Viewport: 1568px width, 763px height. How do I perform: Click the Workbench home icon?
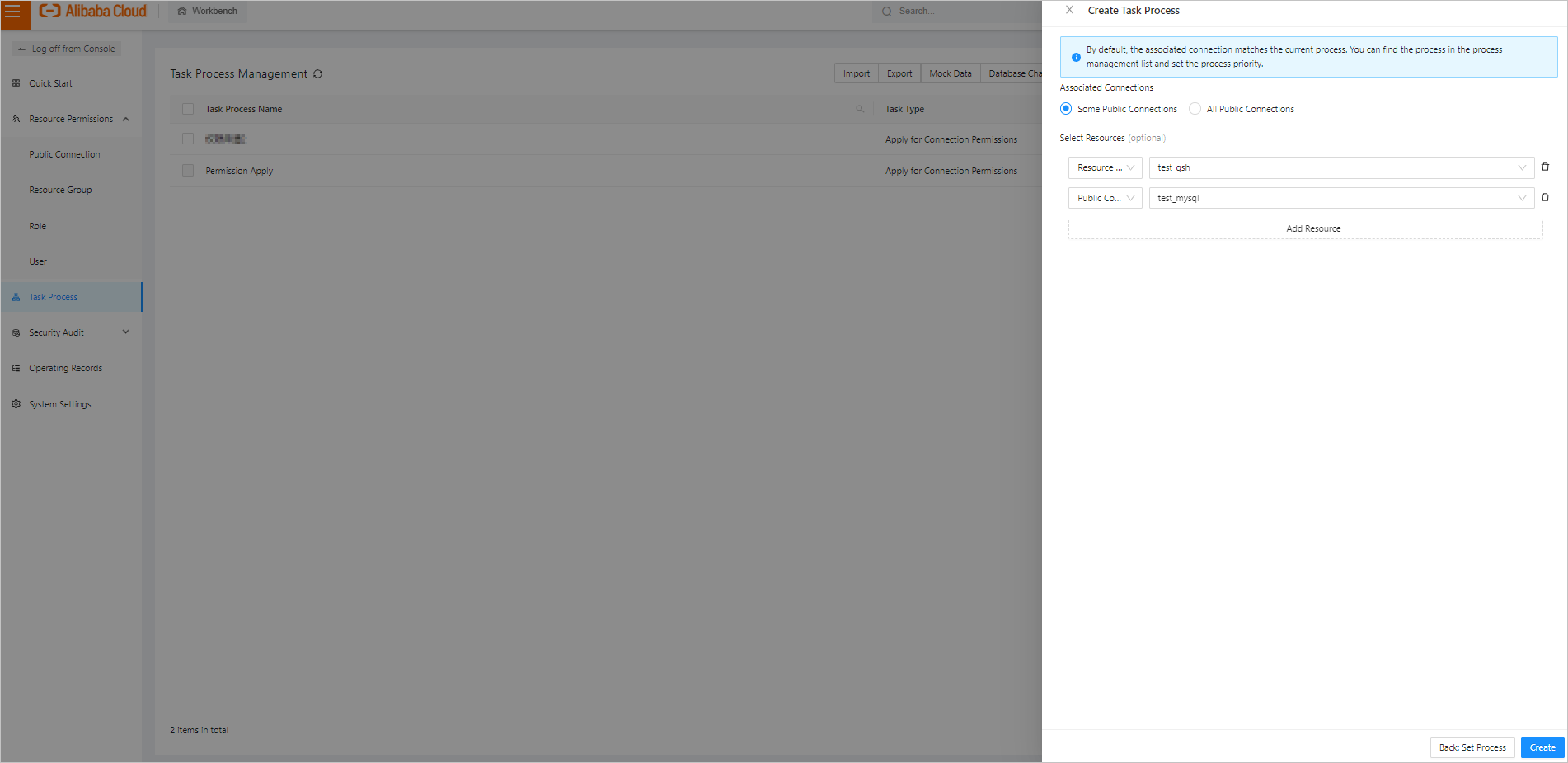182,11
